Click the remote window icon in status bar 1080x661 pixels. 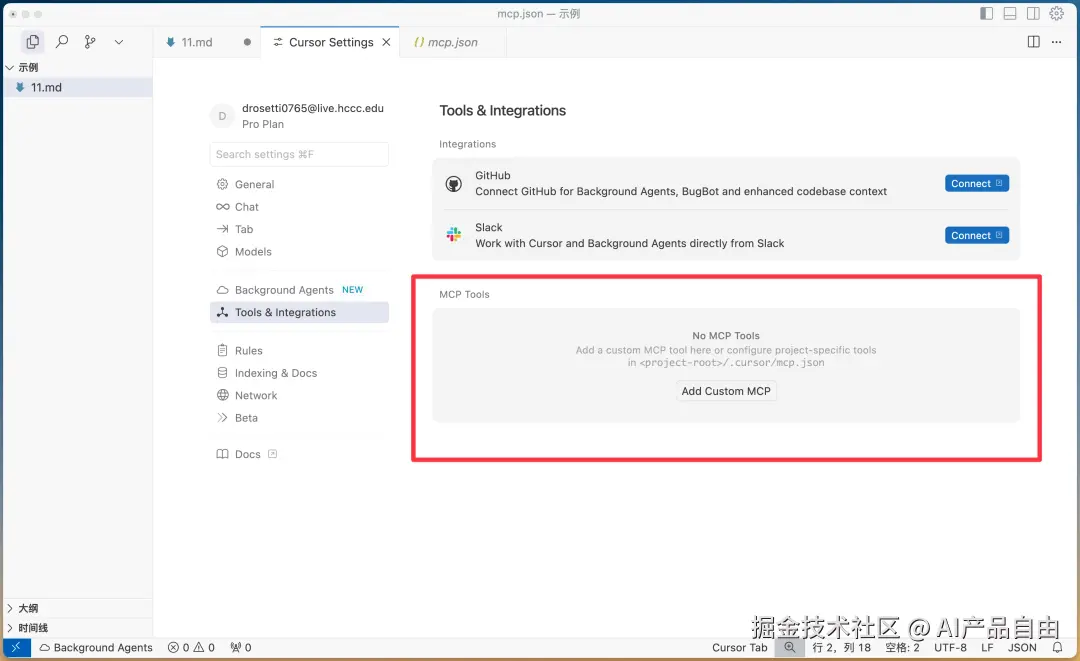[x=17, y=647]
